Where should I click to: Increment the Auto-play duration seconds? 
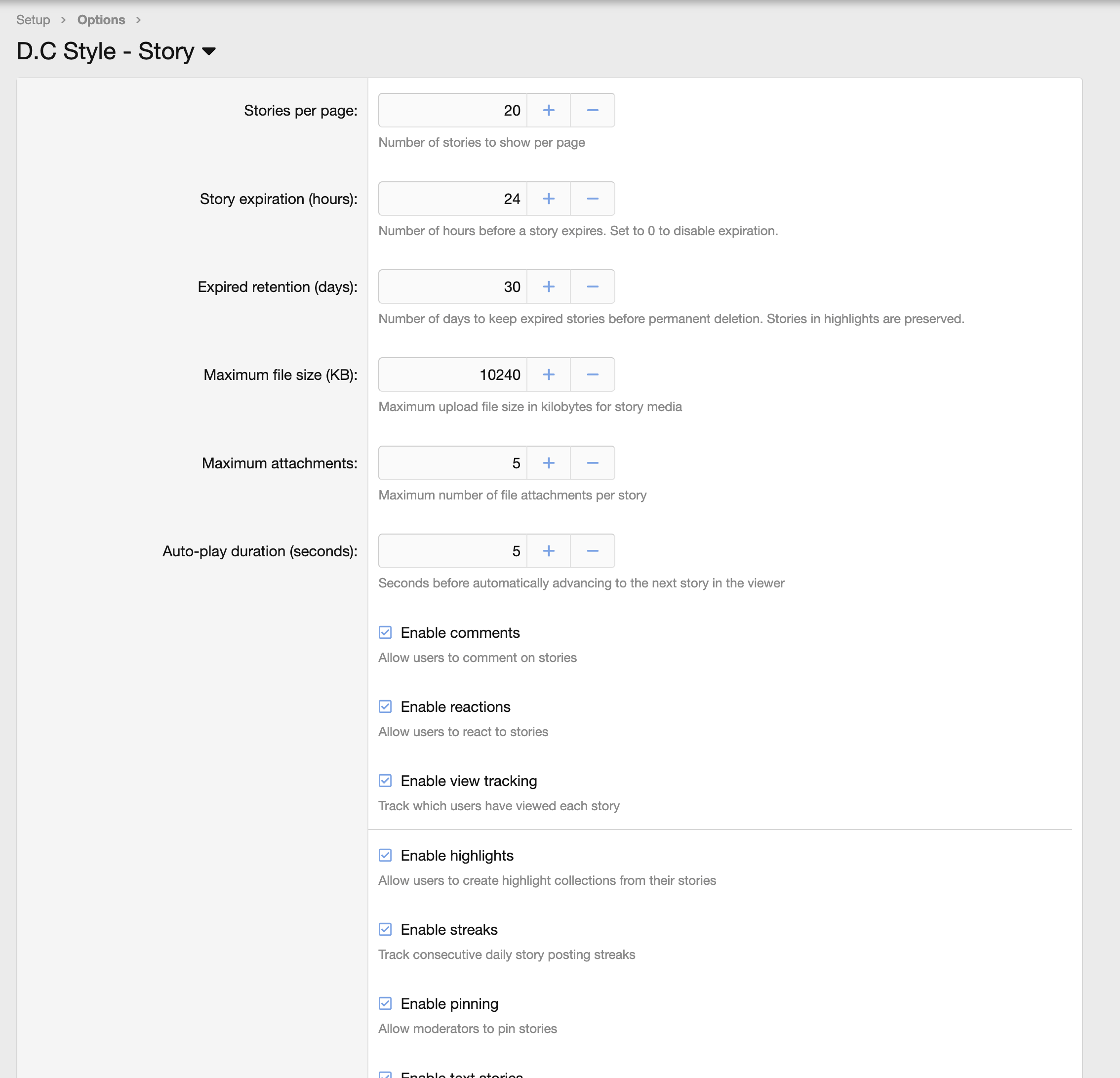coord(548,550)
